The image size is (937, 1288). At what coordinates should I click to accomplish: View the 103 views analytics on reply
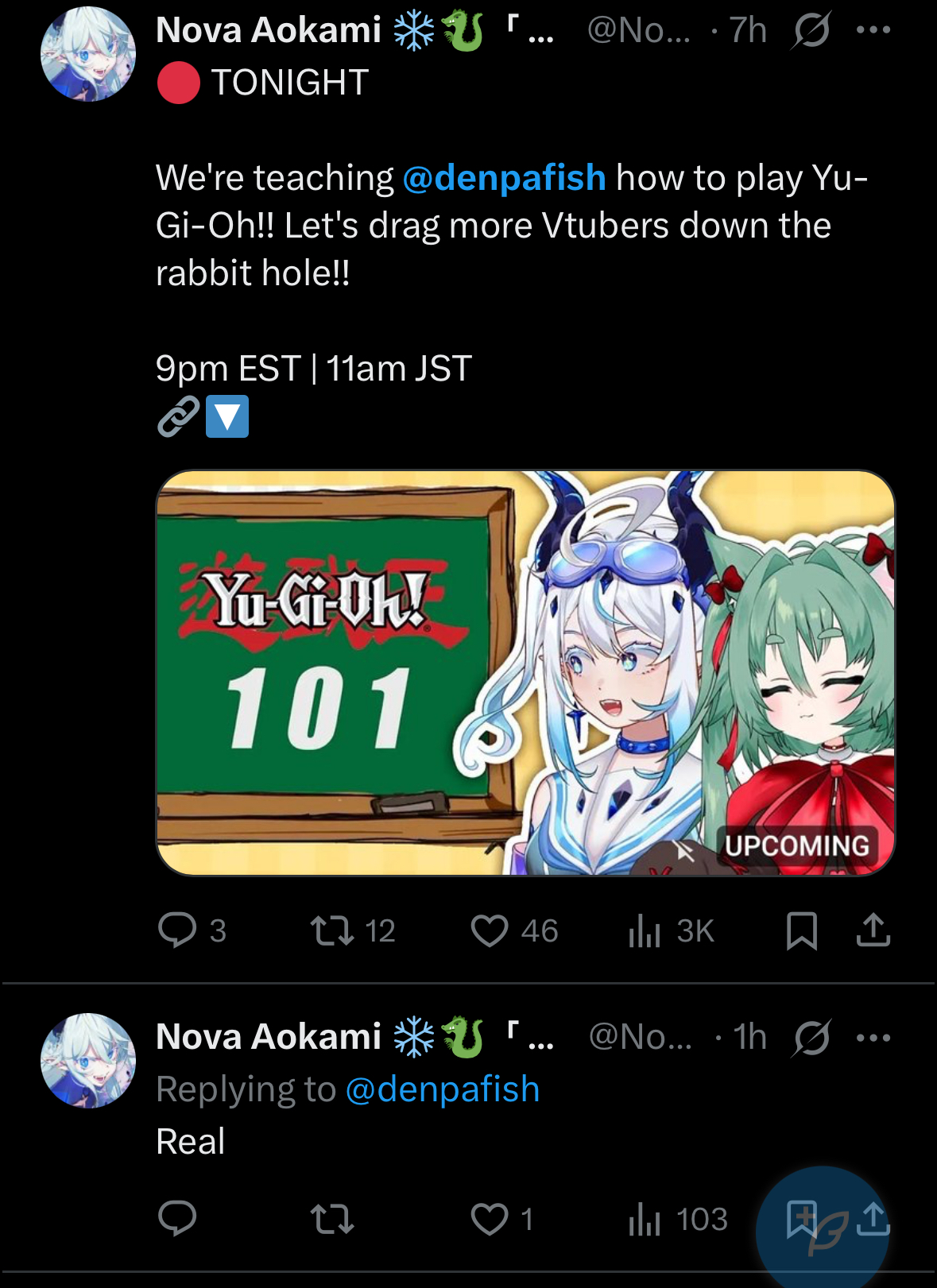point(677,1218)
